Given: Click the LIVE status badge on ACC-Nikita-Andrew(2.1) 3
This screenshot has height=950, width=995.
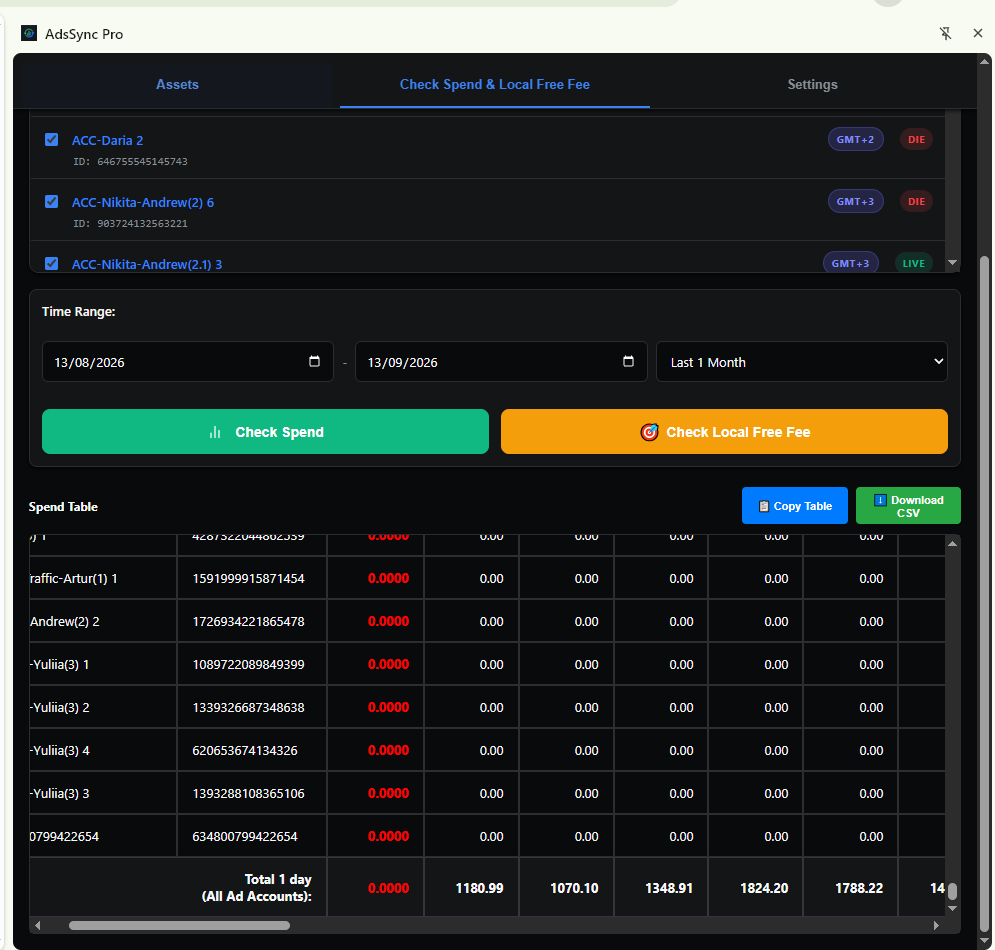Looking at the screenshot, I should click(x=914, y=263).
